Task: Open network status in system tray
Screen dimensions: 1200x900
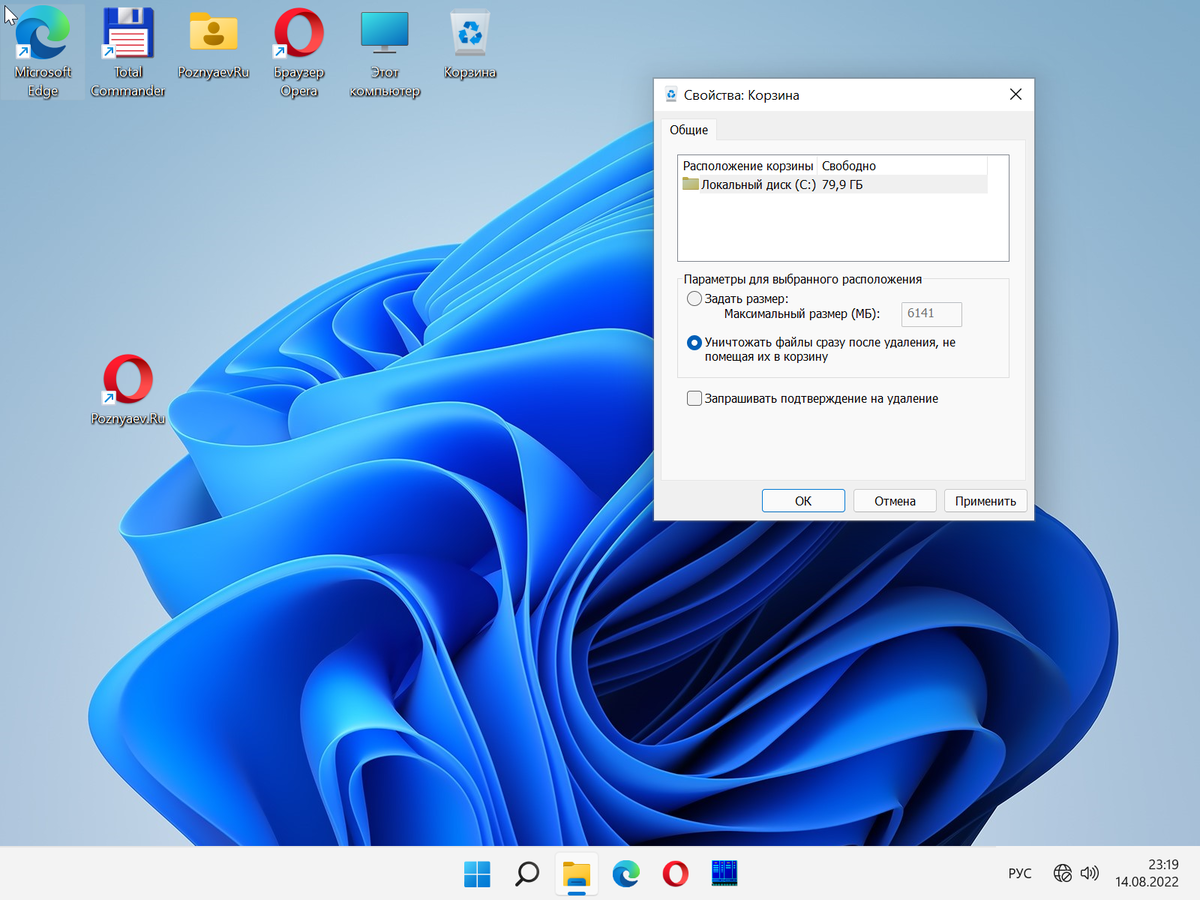Action: 1063,874
